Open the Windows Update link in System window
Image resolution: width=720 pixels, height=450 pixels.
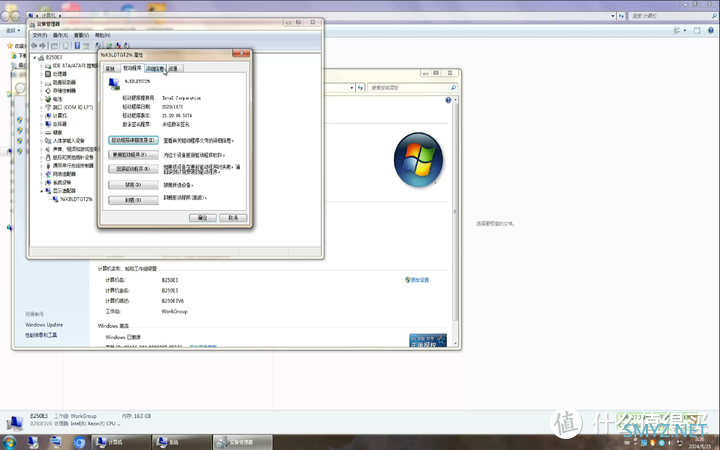44,325
